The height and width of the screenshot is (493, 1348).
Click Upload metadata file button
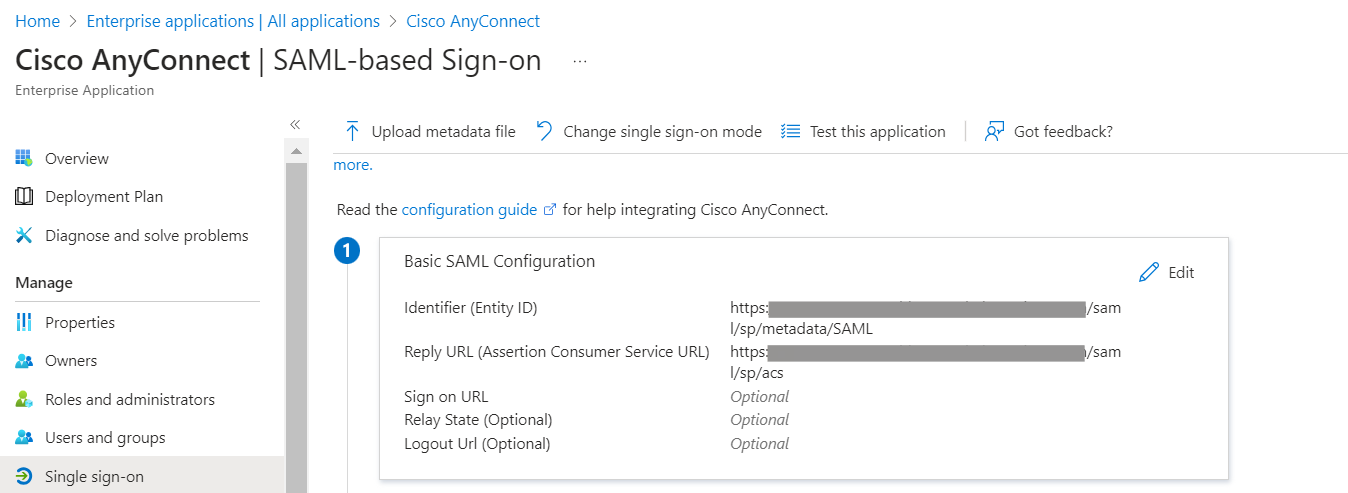click(430, 131)
